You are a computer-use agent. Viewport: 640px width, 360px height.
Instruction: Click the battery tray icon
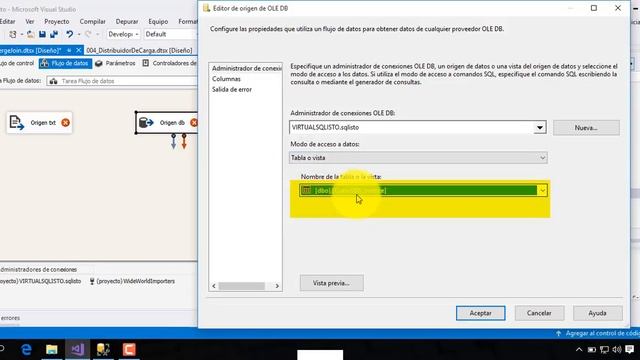(x=591, y=349)
